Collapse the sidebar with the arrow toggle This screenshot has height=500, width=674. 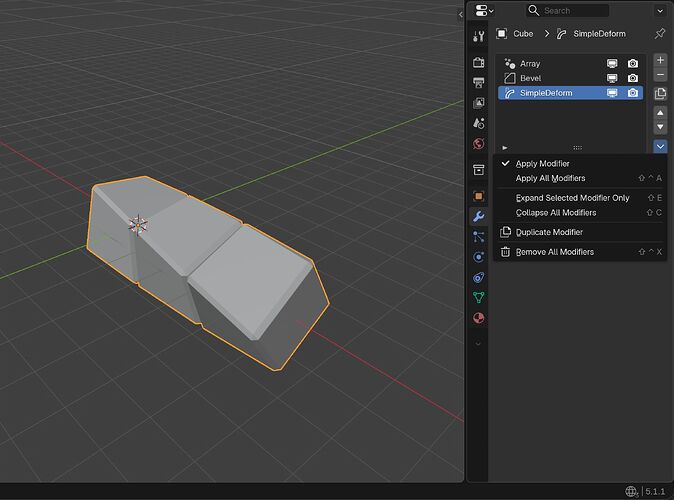tap(460, 15)
